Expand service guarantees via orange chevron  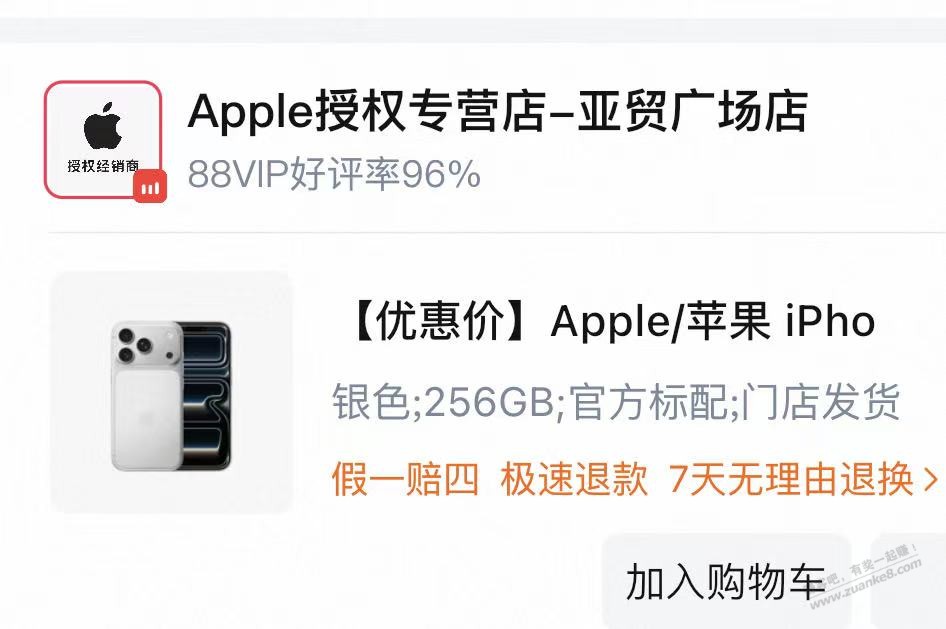tap(931, 480)
